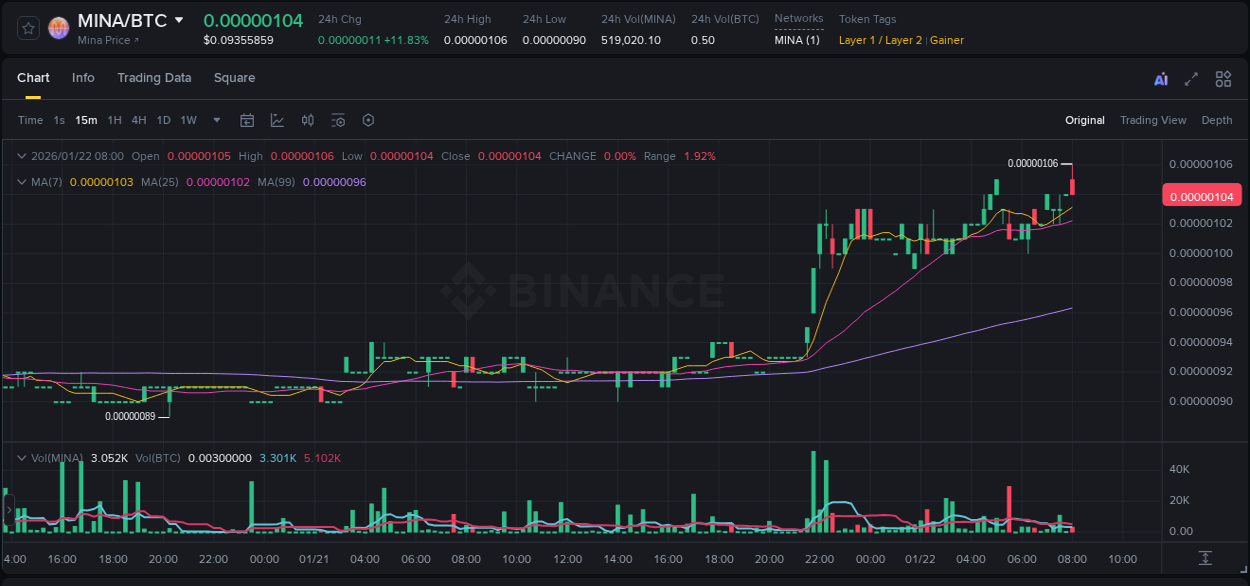The width and height of the screenshot is (1250, 586).
Task: Collapse the Vol(MINA) panel chevron
Action: point(21,457)
